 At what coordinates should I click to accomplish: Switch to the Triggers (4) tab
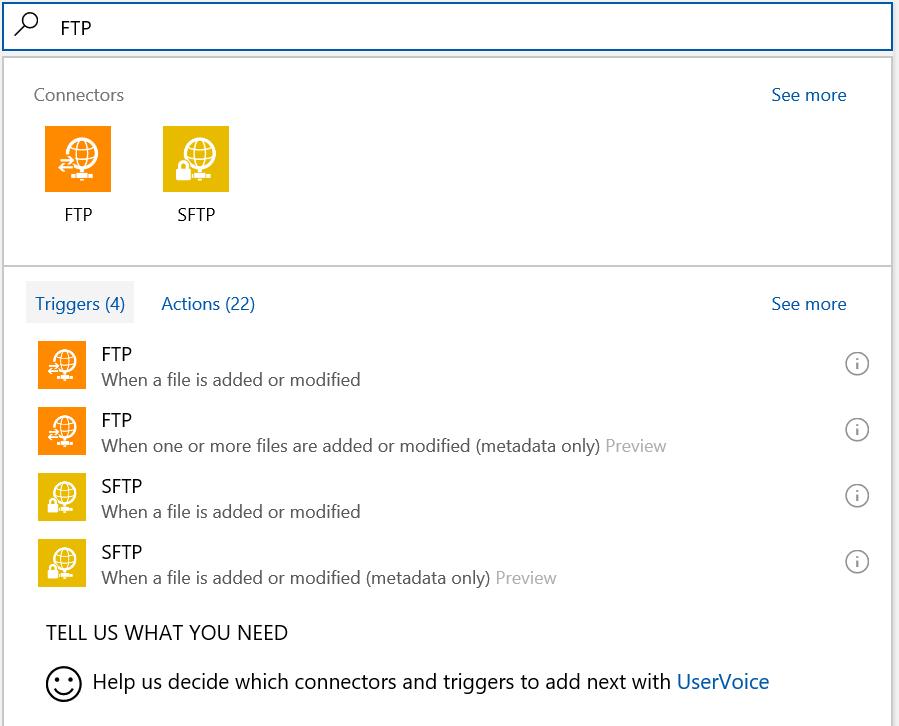click(x=80, y=304)
